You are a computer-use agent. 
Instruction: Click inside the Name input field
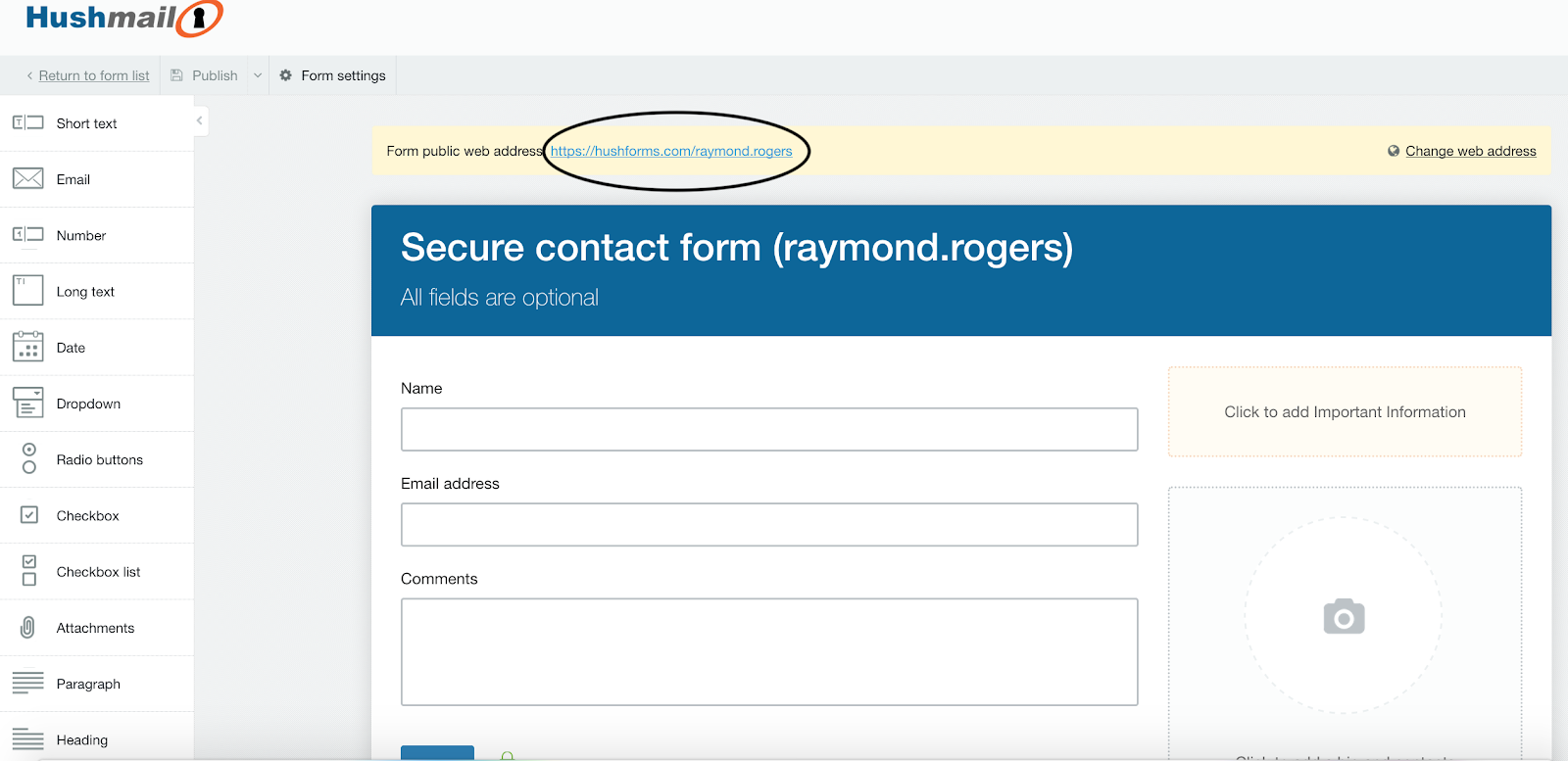point(769,429)
